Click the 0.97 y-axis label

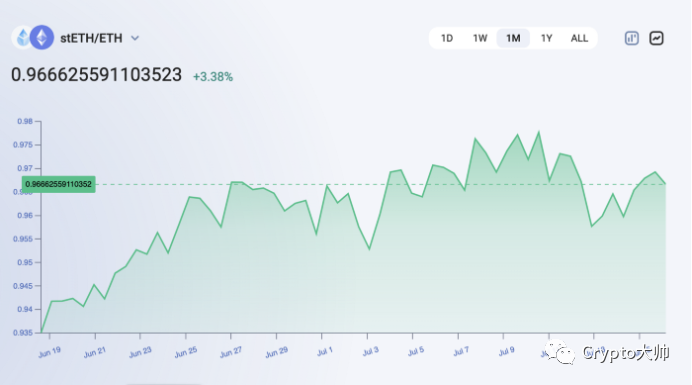pyautogui.click(x=25, y=168)
